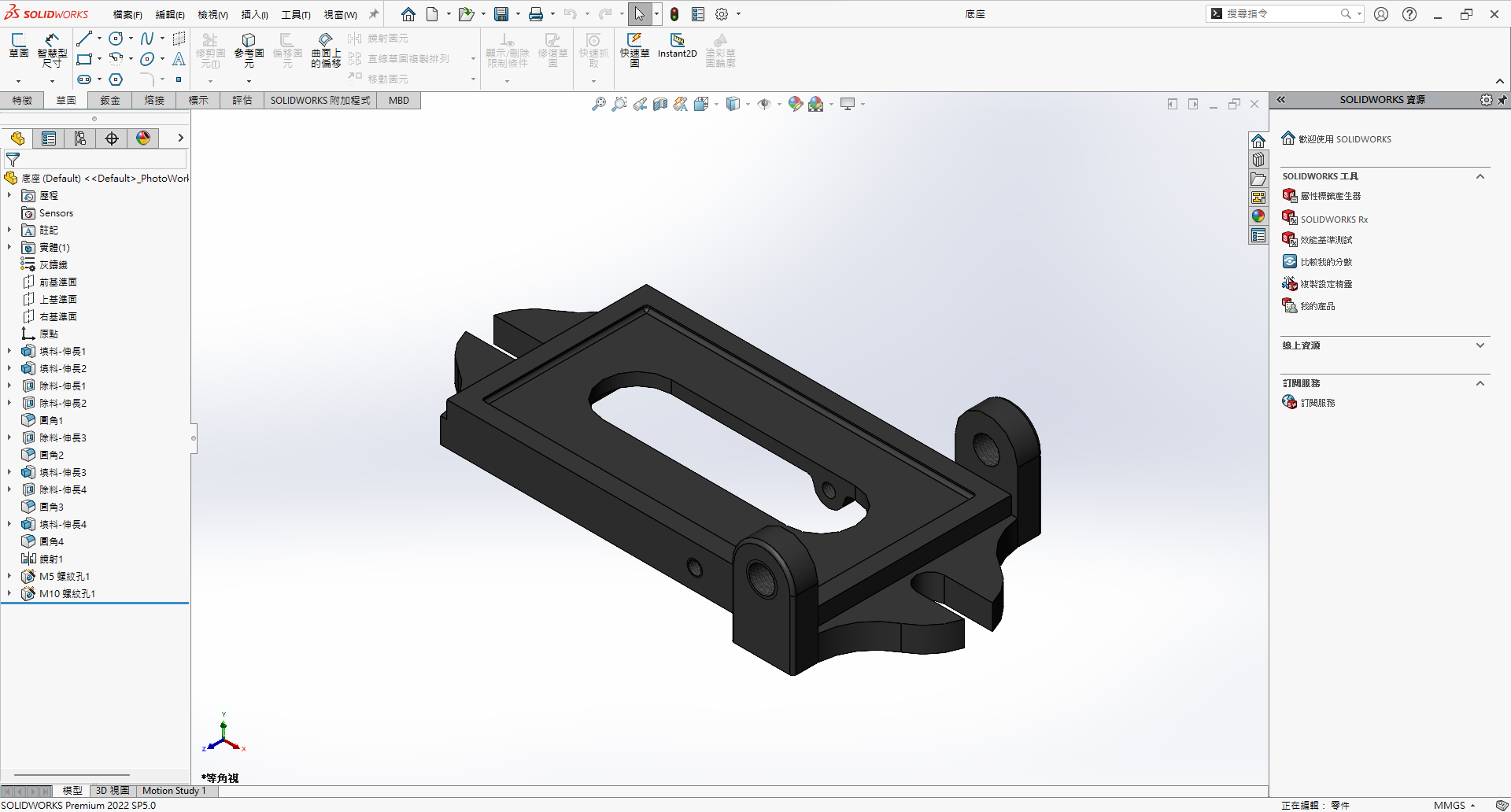Select the Circle sketch tool
The height and width of the screenshot is (812, 1511).
(116, 39)
